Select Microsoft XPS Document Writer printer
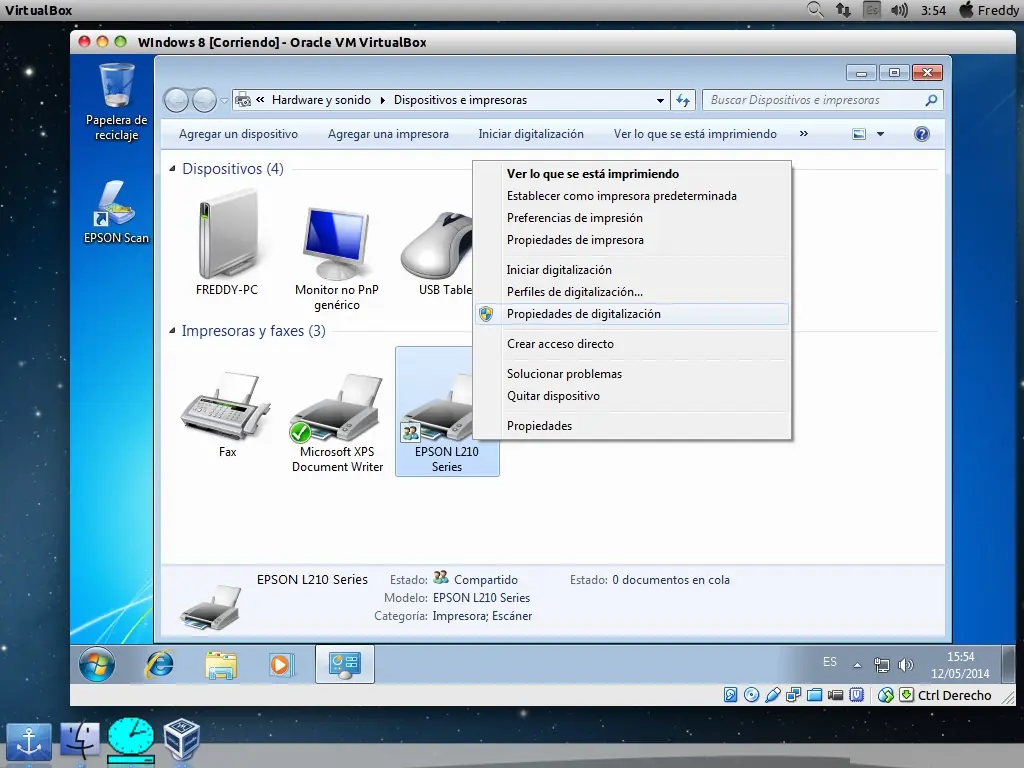 tap(337, 423)
